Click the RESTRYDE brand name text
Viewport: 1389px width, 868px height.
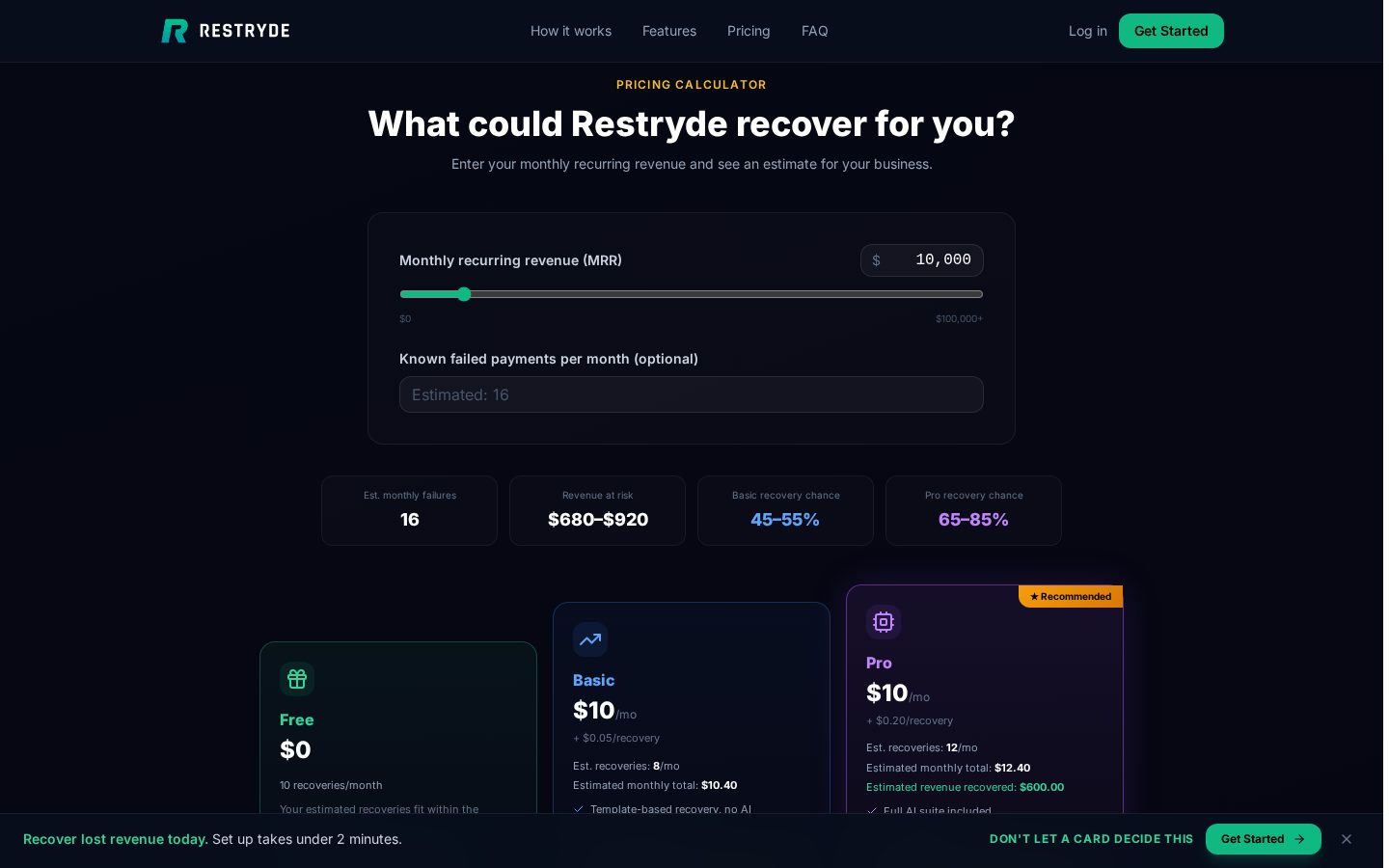click(x=245, y=31)
